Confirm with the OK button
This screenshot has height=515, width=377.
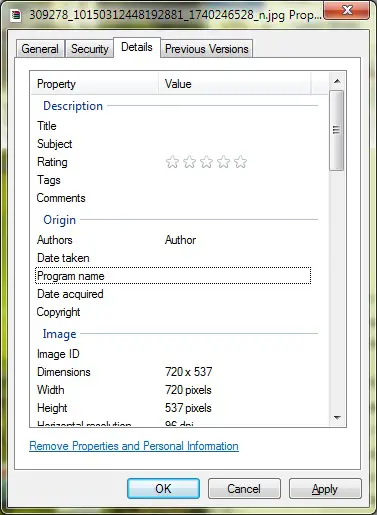[x=163, y=489]
